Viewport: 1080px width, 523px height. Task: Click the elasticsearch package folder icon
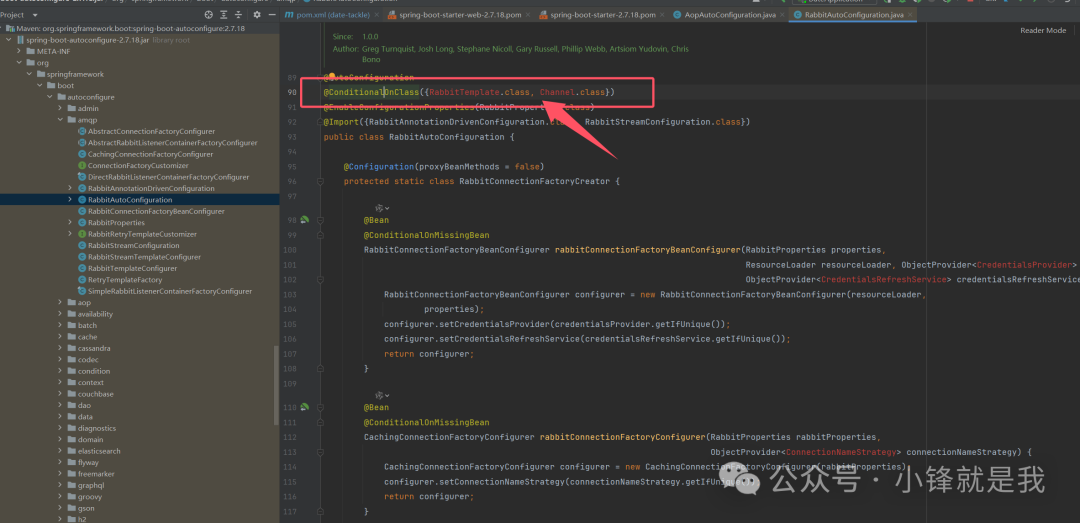point(71,451)
